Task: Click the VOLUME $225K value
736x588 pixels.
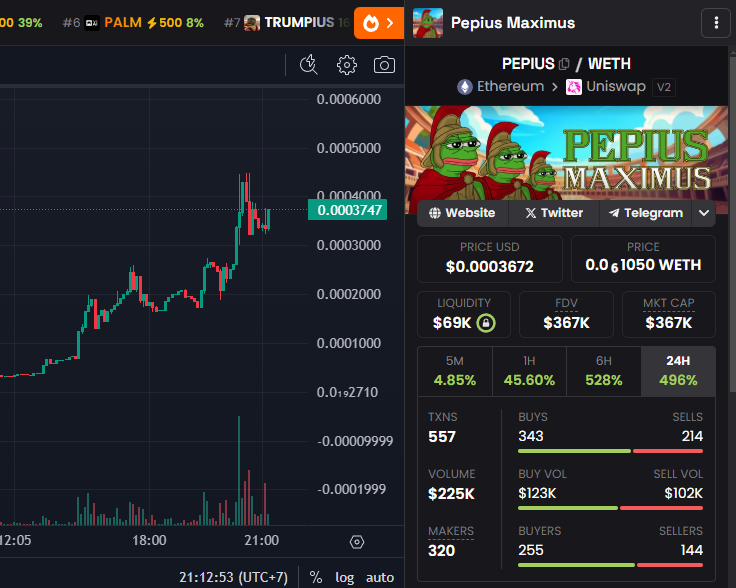Action: point(451,494)
